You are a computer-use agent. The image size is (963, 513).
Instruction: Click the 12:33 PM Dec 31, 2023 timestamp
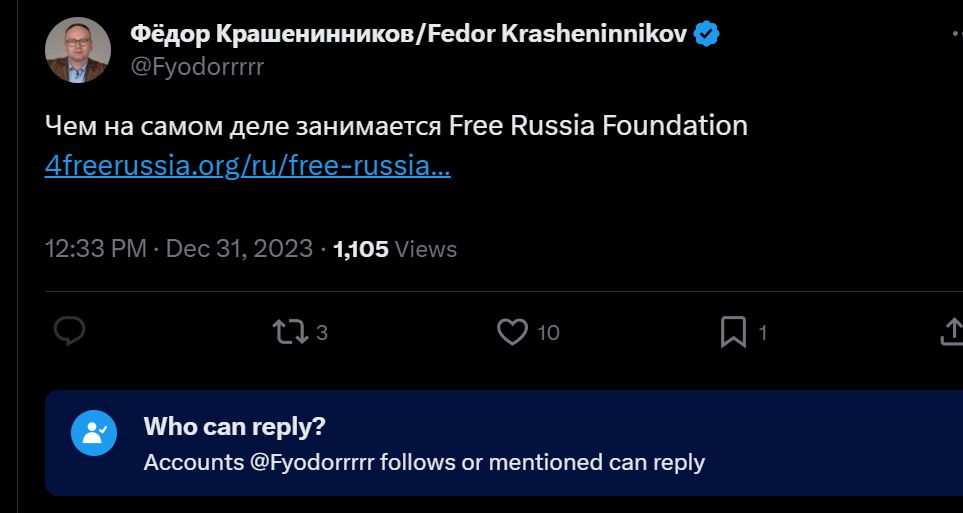(179, 249)
